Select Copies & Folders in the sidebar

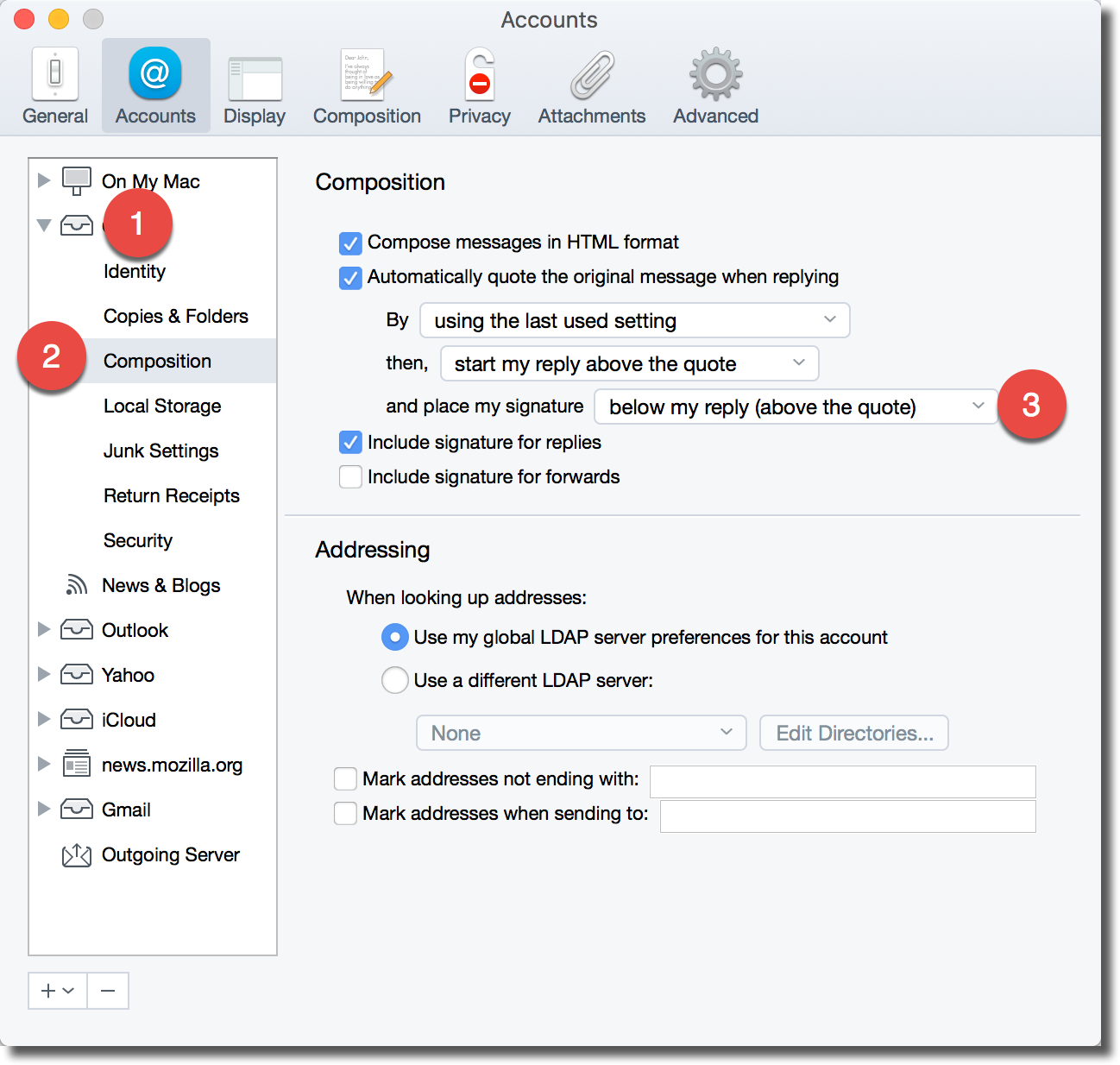point(175,317)
